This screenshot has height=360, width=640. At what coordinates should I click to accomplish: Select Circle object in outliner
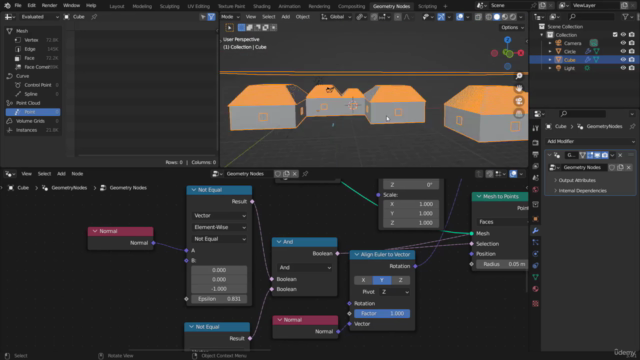pyautogui.click(x=570, y=51)
